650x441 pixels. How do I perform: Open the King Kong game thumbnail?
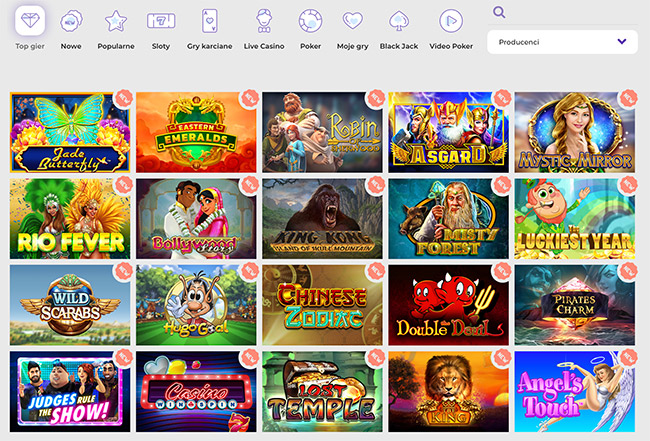[x=322, y=219]
